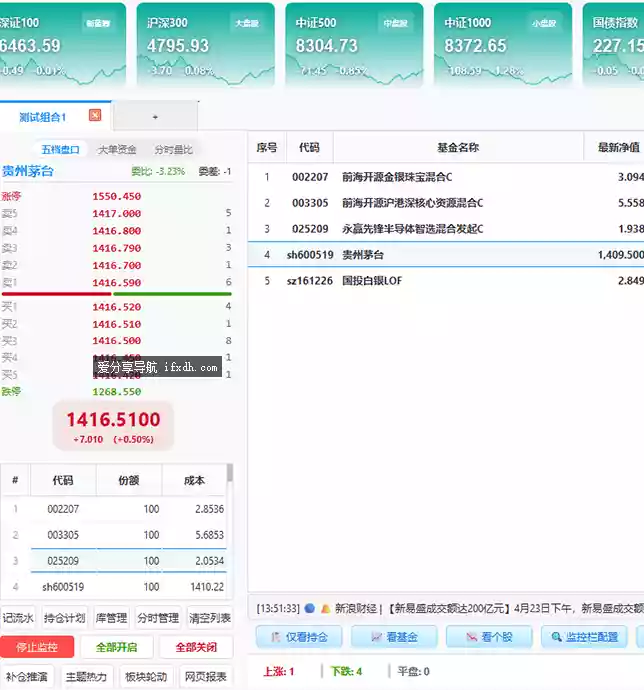The height and width of the screenshot is (690, 644).
Task: Select row 永赢先锋半导体智选混合发起C
Action: [x=446, y=229]
